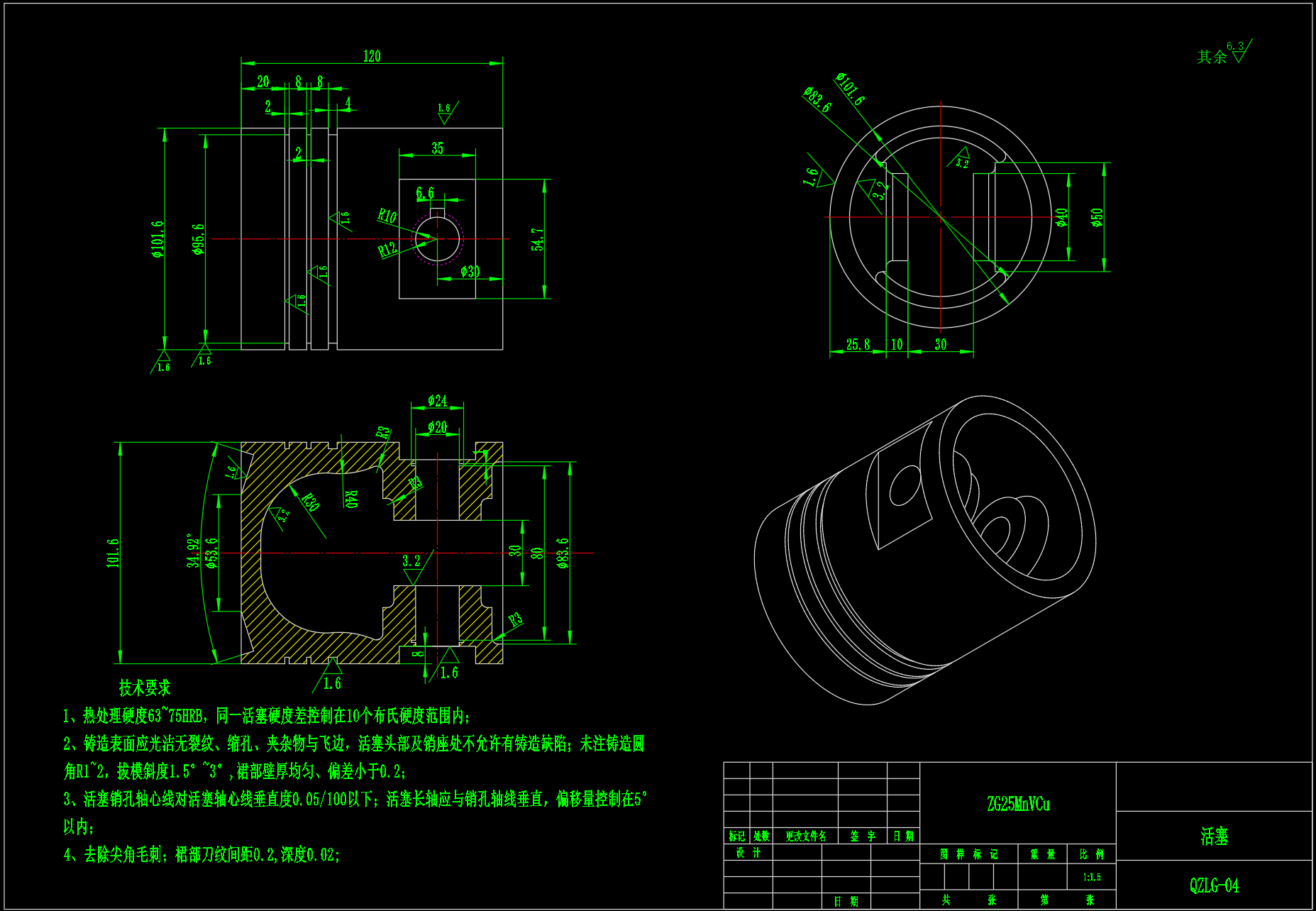Screen dimensions: 1316x911
Task: Click requirement line starting 4、去除尖角毛刺
Action: [x=201, y=854]
